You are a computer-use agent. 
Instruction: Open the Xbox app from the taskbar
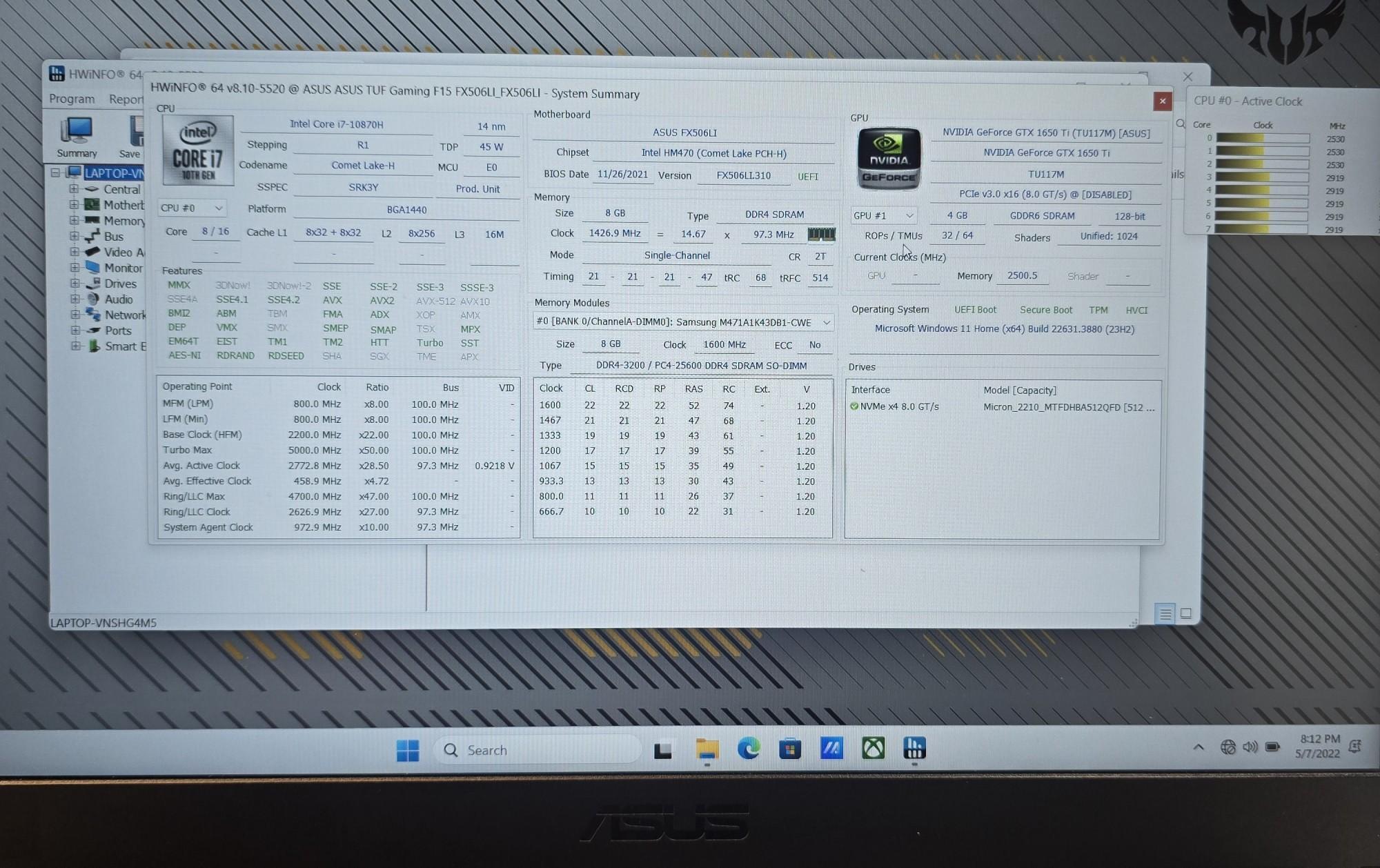(873, 748)
